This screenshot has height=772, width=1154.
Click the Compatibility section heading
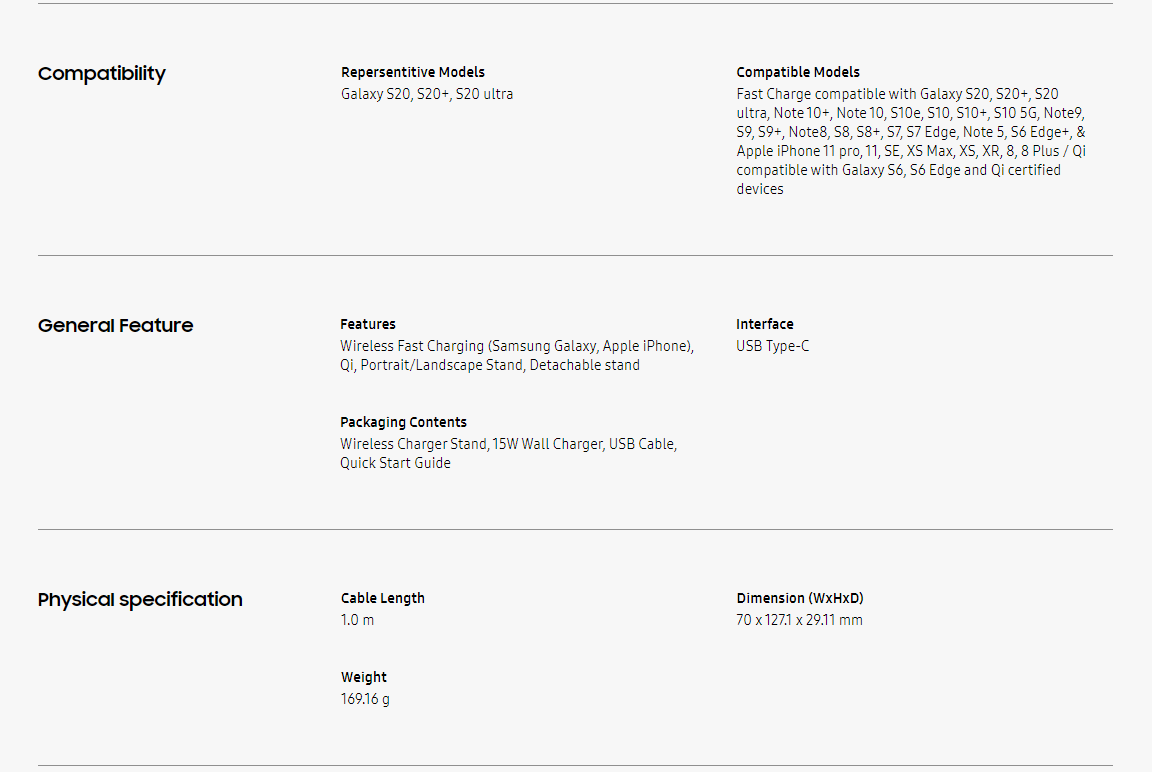click(x=101, y=74)
